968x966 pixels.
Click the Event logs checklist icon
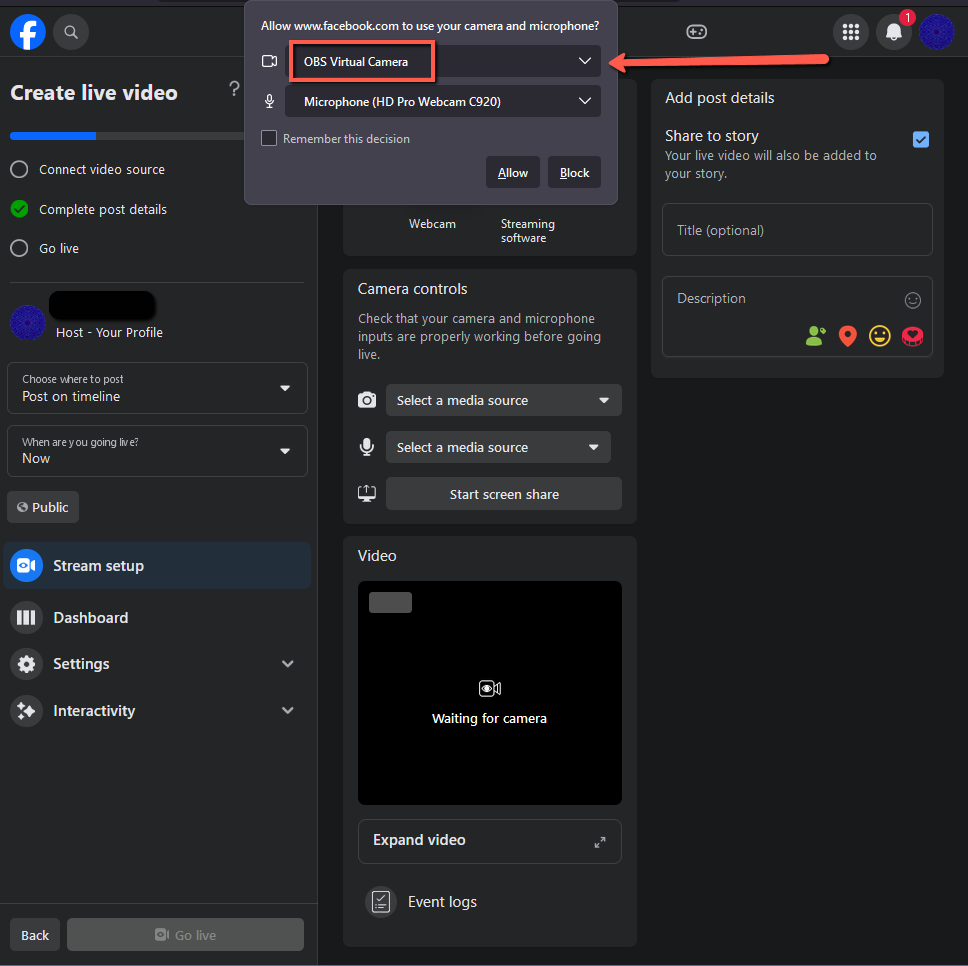click(x=381, y=902)
